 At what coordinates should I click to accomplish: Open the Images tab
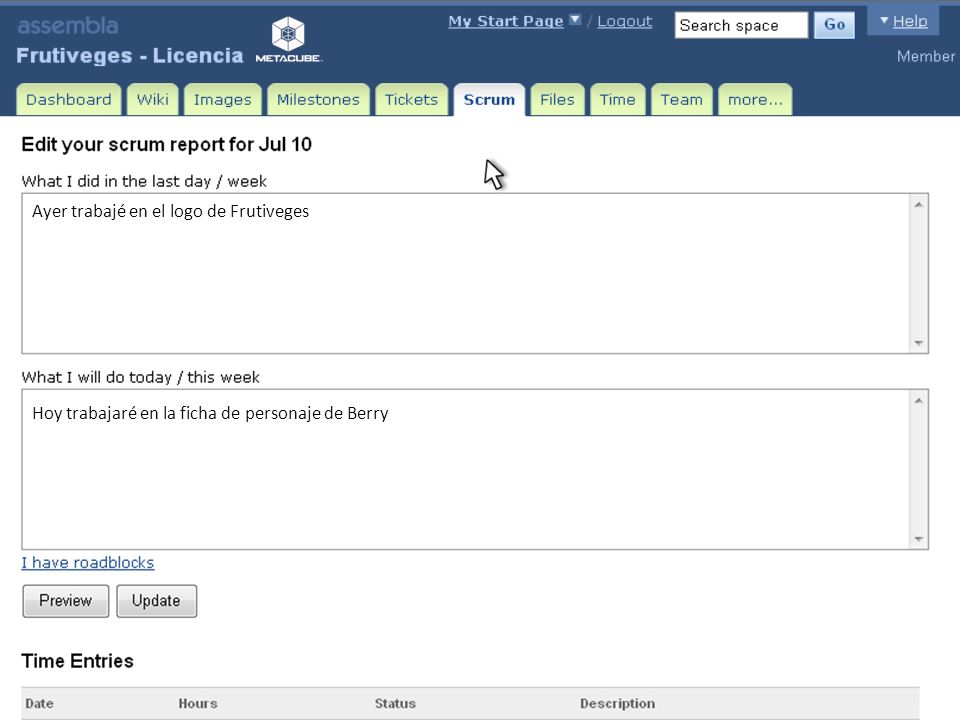pos(222,99)
